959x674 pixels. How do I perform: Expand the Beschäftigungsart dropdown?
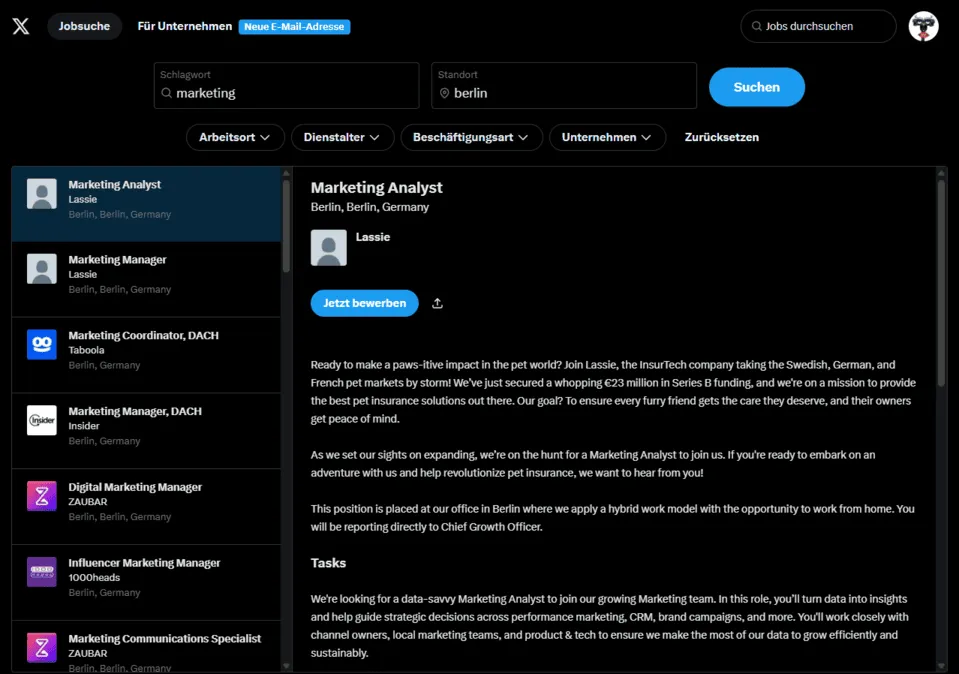(471, 137)
